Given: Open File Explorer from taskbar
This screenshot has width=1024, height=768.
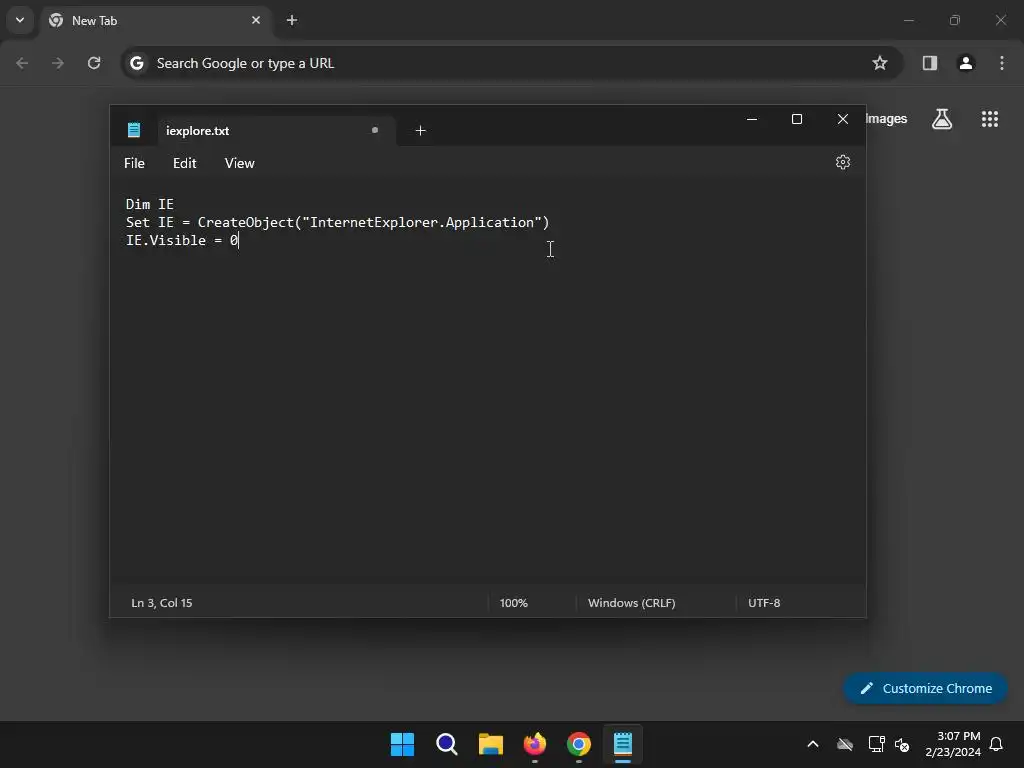Looking at the screenshot, I should pyautogui.click(x=490, y=744).
